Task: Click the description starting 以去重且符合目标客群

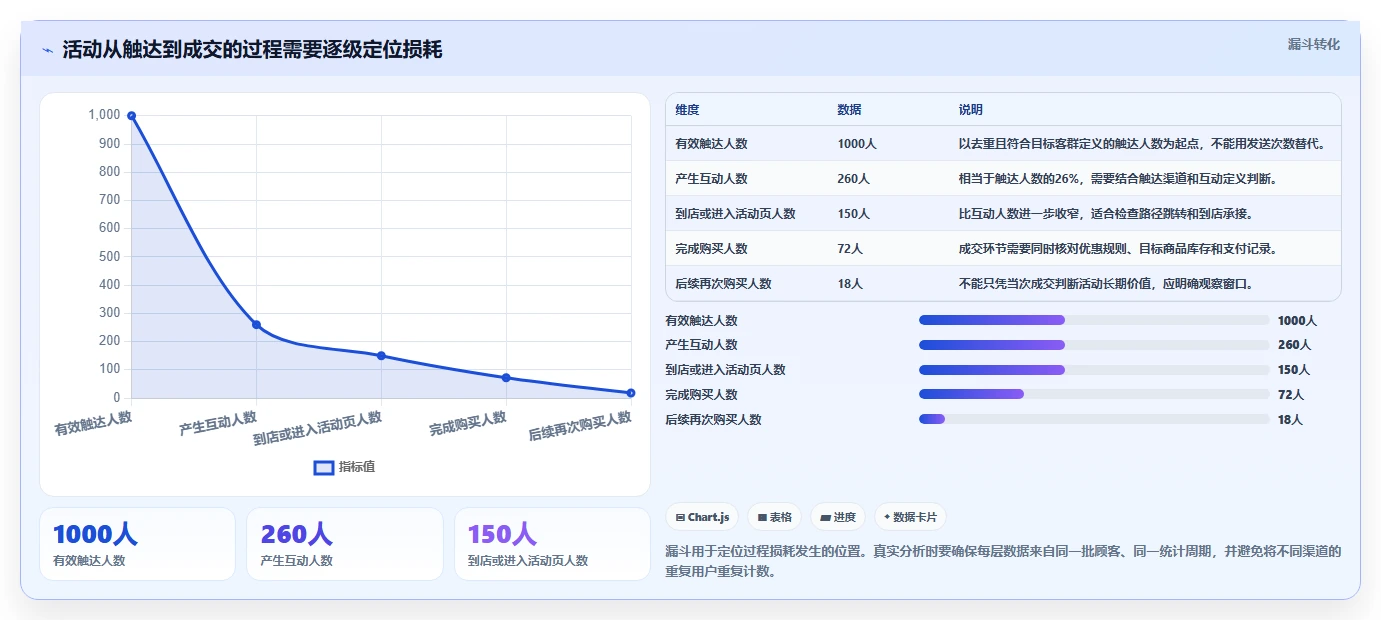Action: [1142, 144]
